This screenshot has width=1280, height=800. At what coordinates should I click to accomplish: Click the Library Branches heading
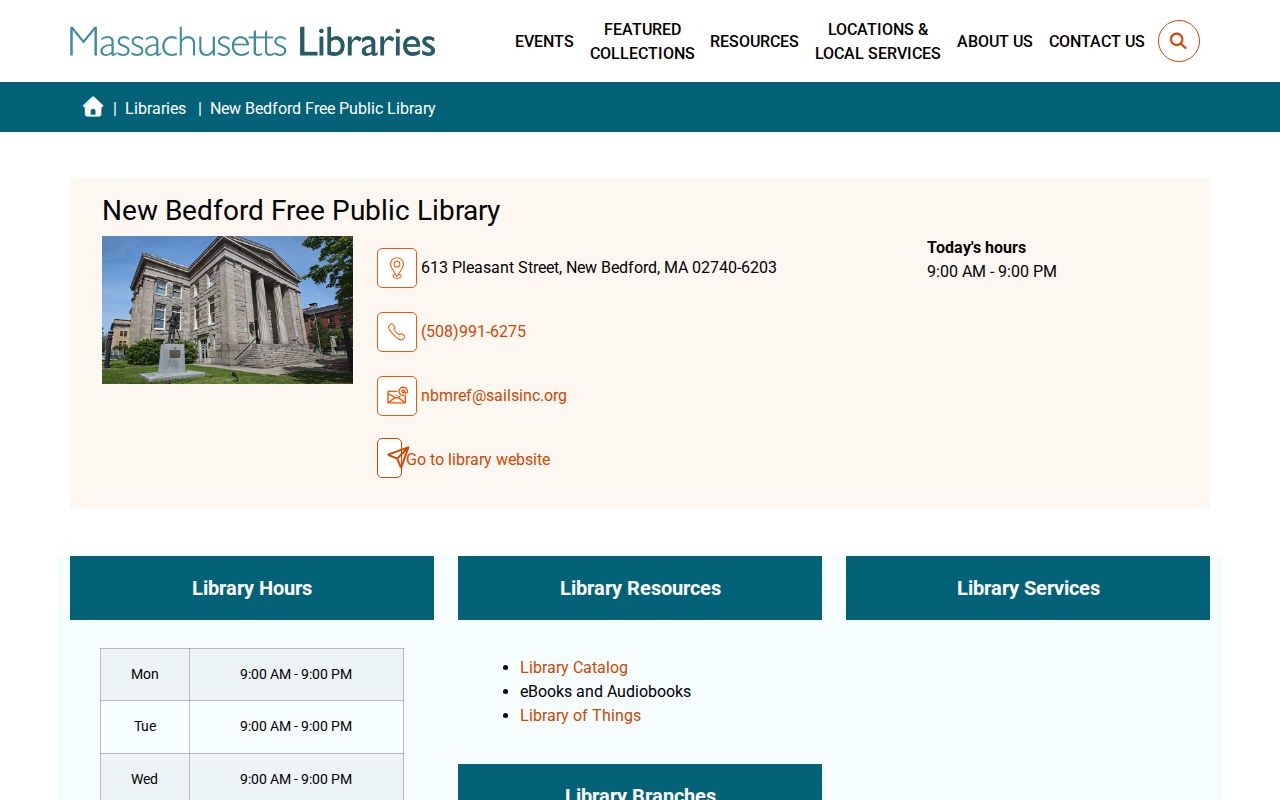pos(640,783)
